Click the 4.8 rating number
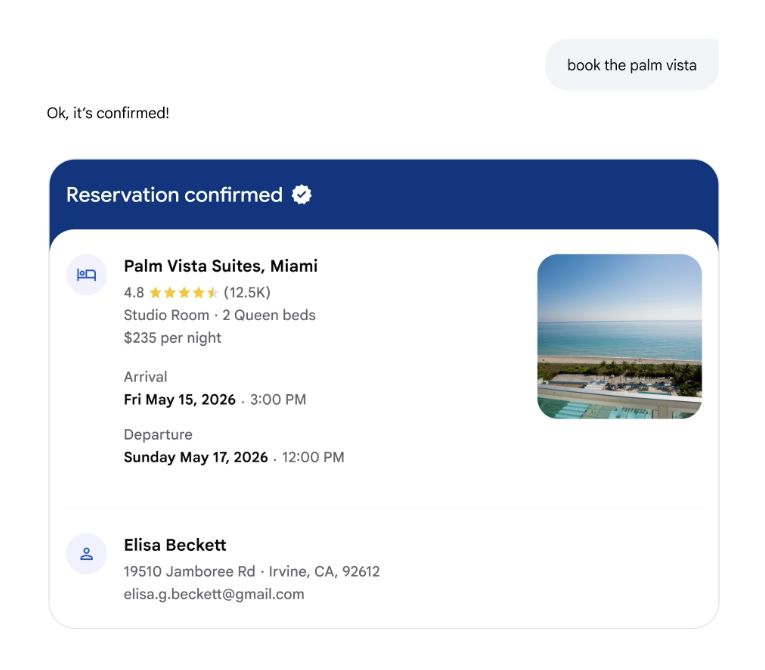The width and height of the screenshot is (765, 670). (134, 293)
